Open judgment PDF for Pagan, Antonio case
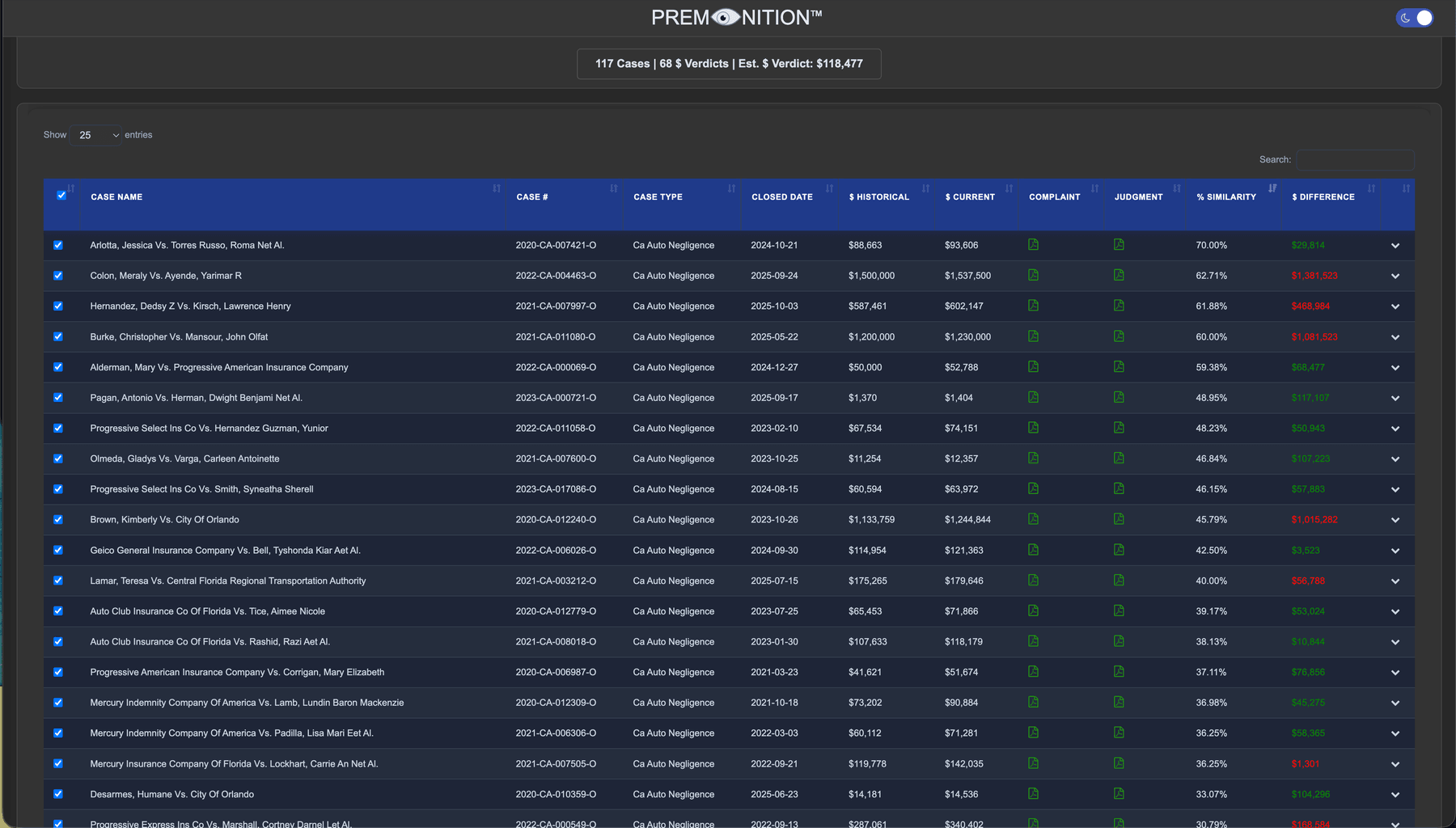Viewport: 1456px width, 828px height. [1119, 397]
